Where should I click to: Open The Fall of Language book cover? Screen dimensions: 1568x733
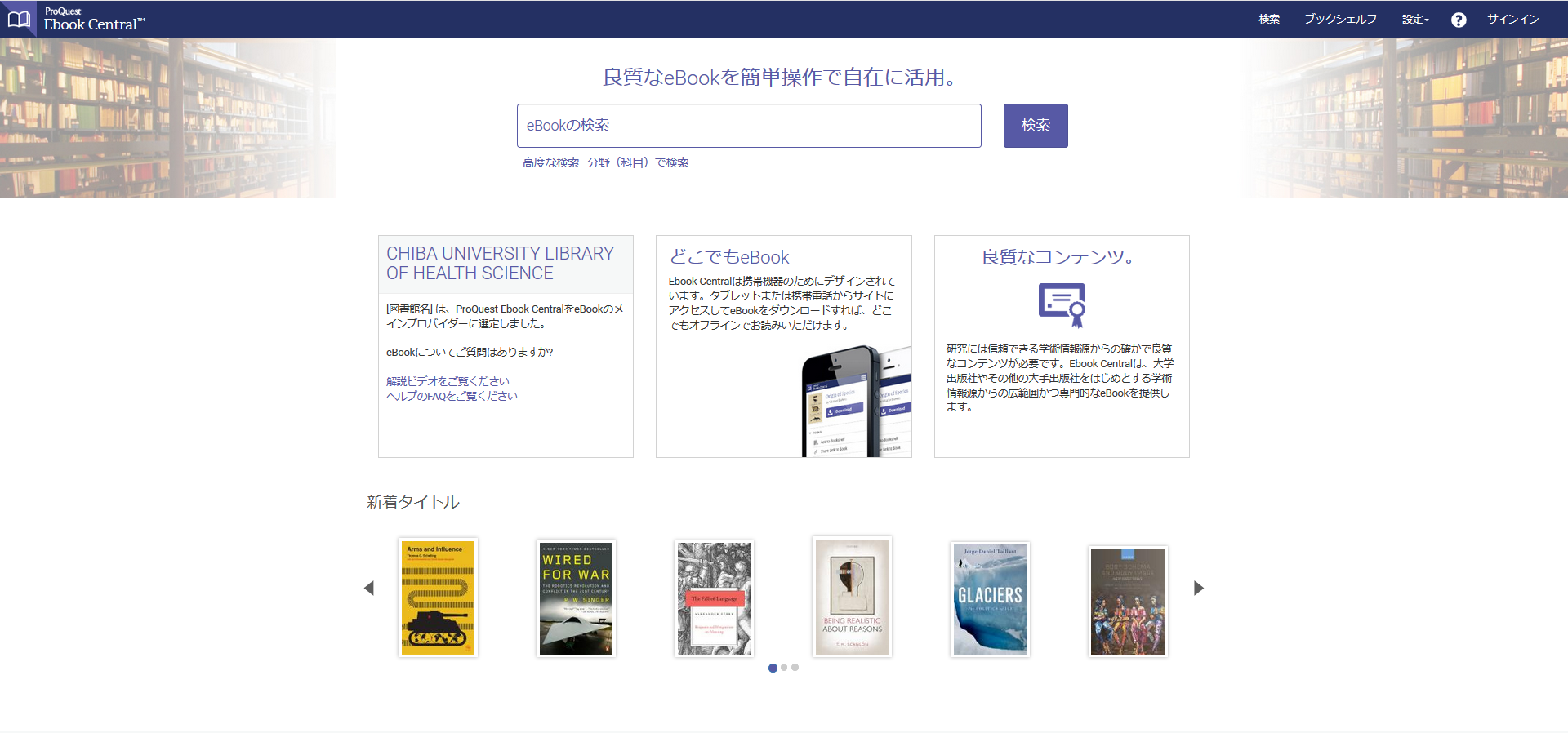tap(714, 598)
